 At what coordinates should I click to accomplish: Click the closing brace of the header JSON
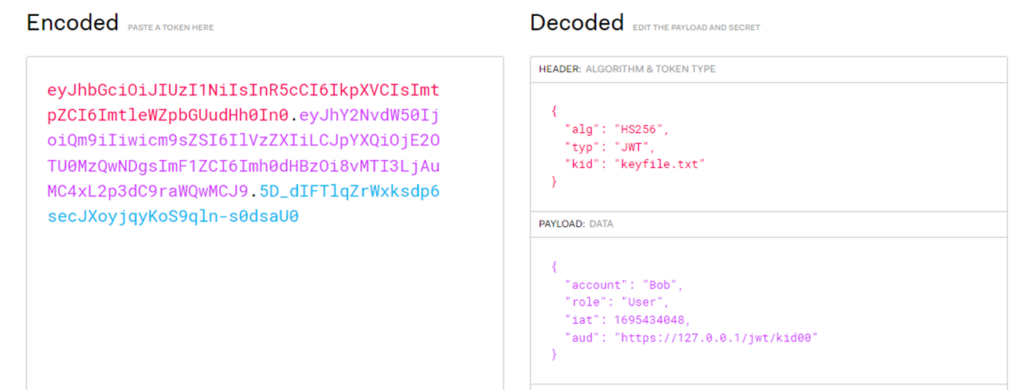[x=554, y=182]
